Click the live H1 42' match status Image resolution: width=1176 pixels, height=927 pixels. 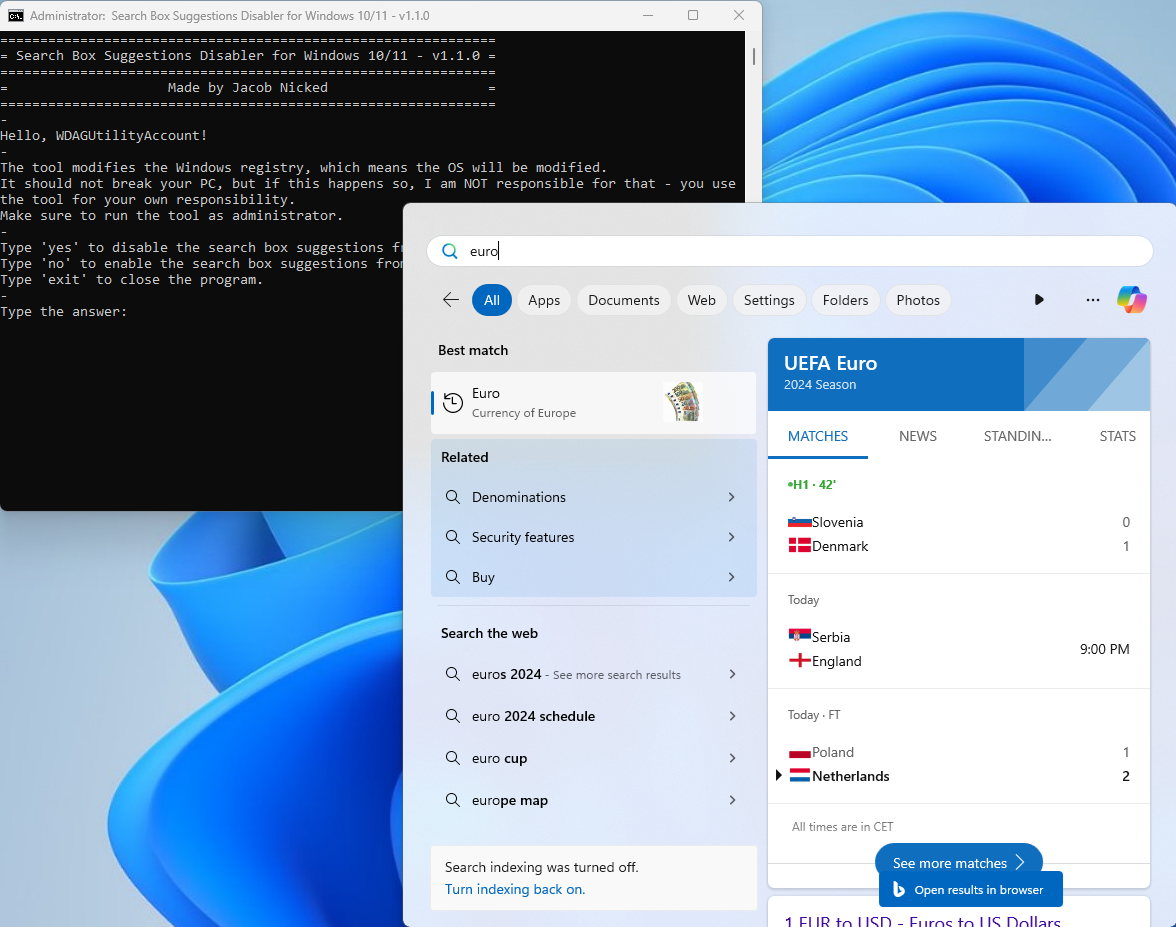pyautogui.click(x=812, y=484)
